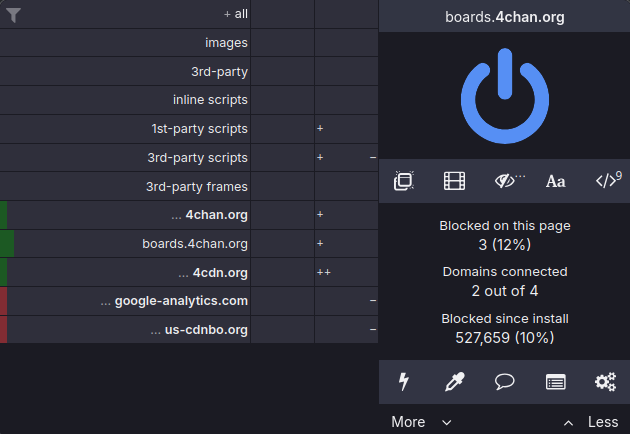Toggle large media elements blocking icon

point(454,181)
